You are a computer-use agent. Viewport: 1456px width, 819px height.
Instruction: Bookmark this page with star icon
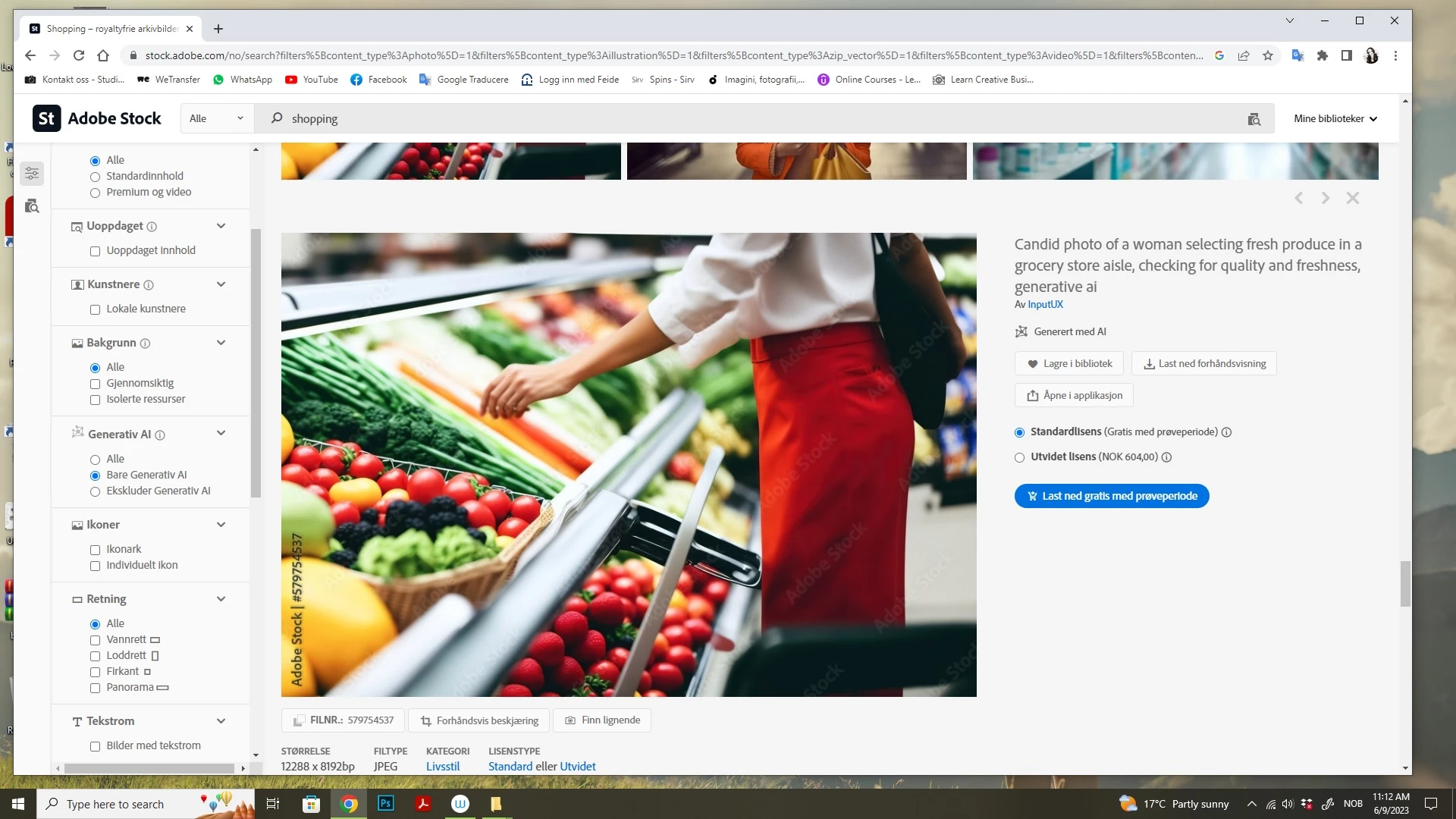click(x=1268, y=55)
